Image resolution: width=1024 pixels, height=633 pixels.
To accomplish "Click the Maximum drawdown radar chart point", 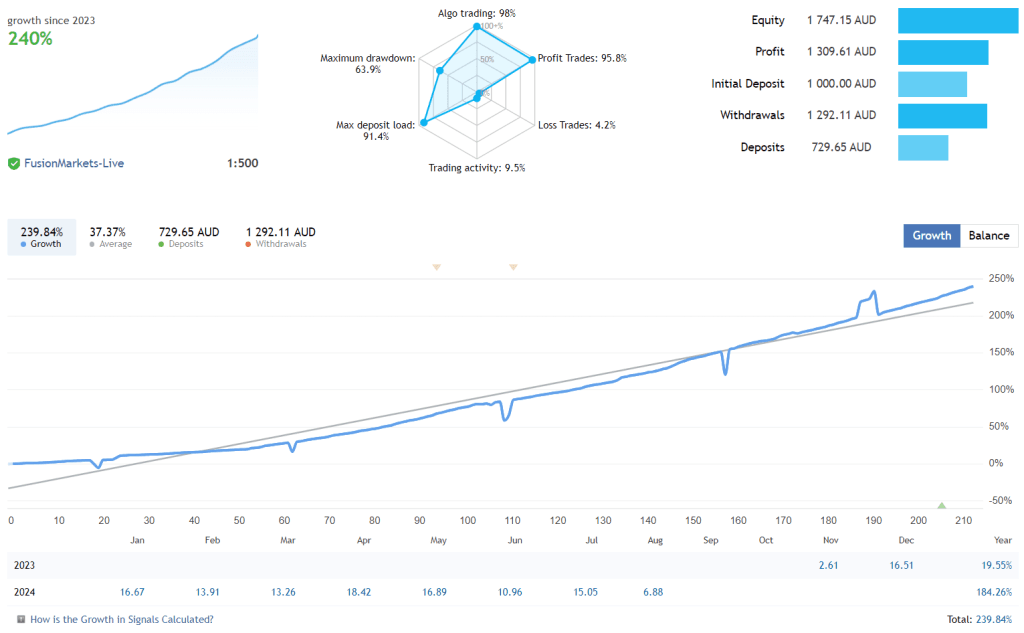I will [x=440, y=70].
